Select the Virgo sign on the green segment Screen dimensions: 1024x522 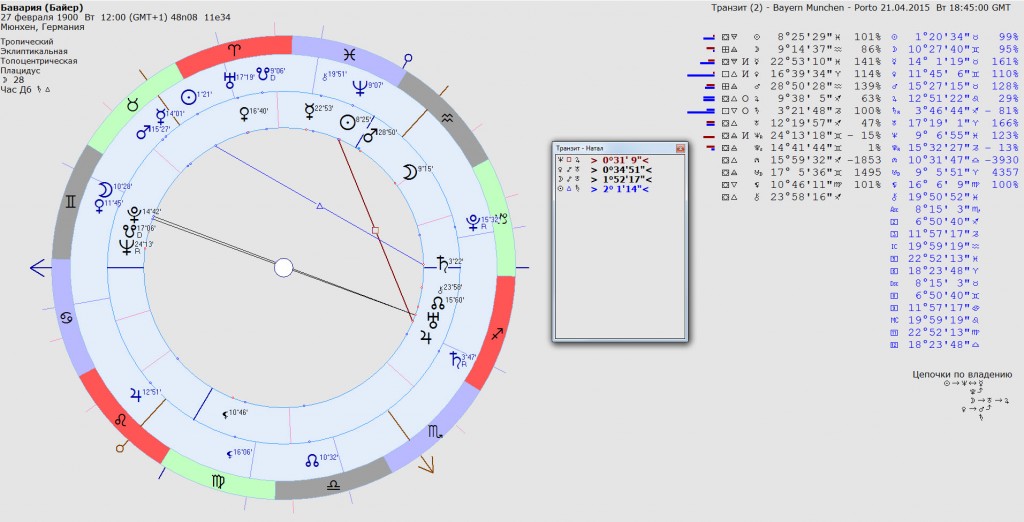tap(219, 481)
